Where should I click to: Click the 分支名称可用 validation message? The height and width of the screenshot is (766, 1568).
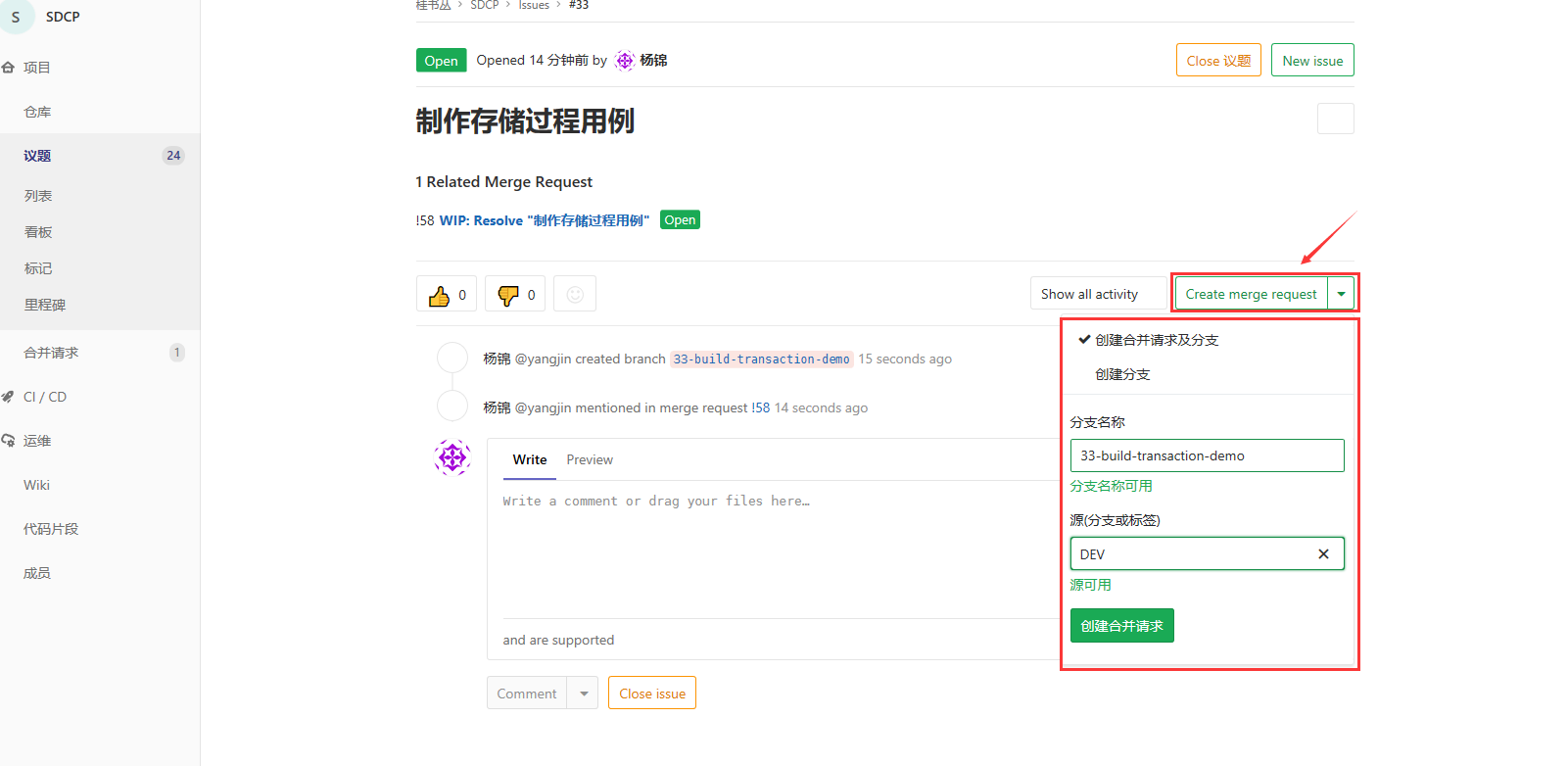[1111, 486]
